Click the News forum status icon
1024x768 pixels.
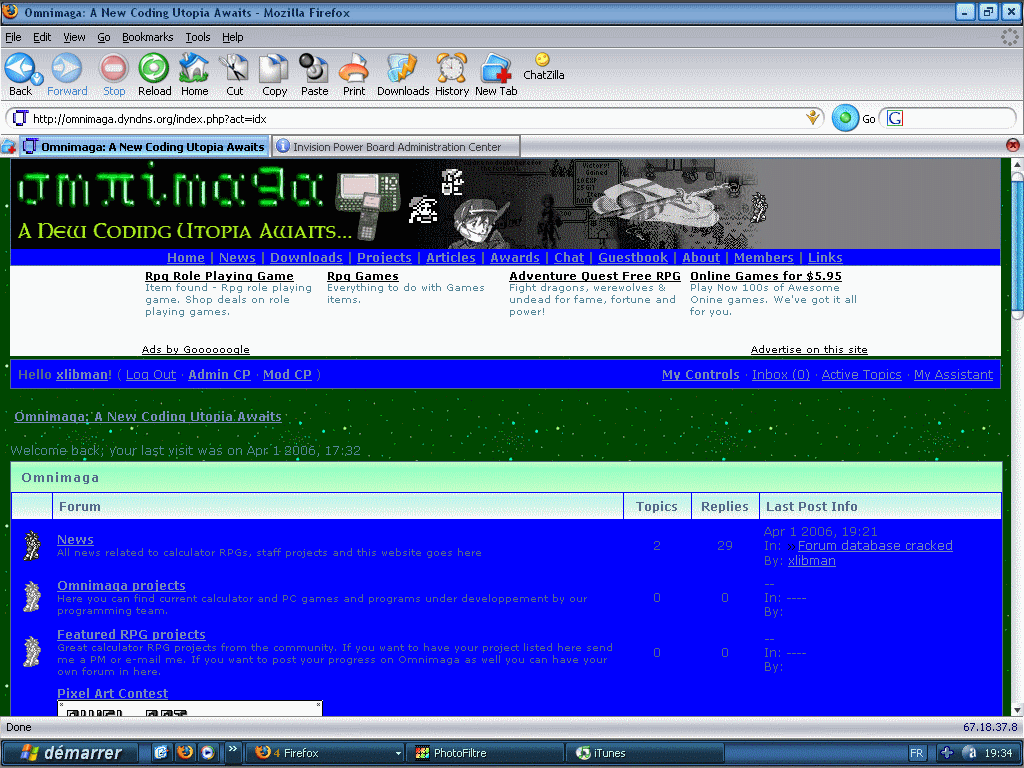click(x=31, y=546)
